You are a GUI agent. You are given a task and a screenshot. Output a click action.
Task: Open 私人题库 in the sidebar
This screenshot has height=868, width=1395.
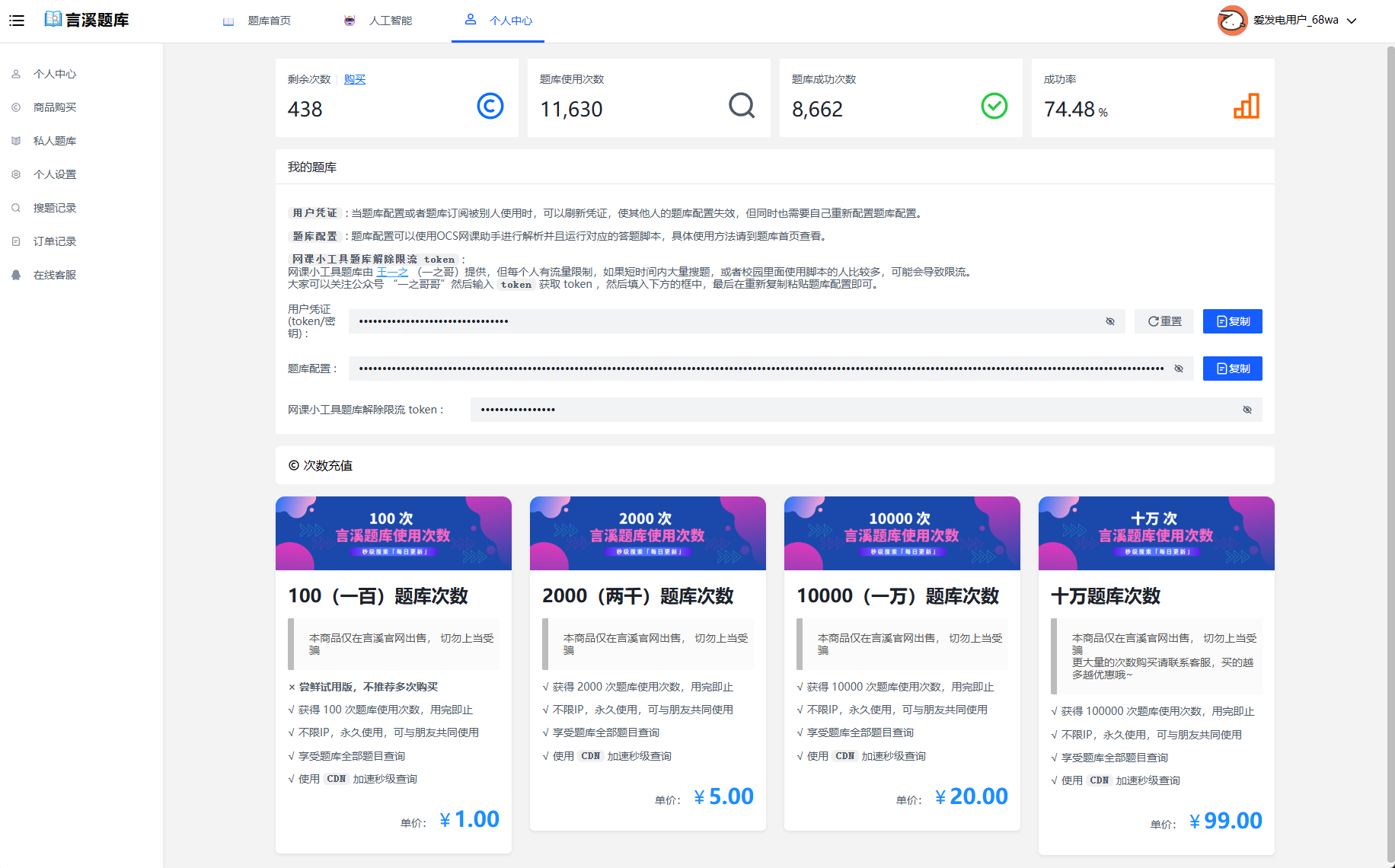(x=55, y=141)
